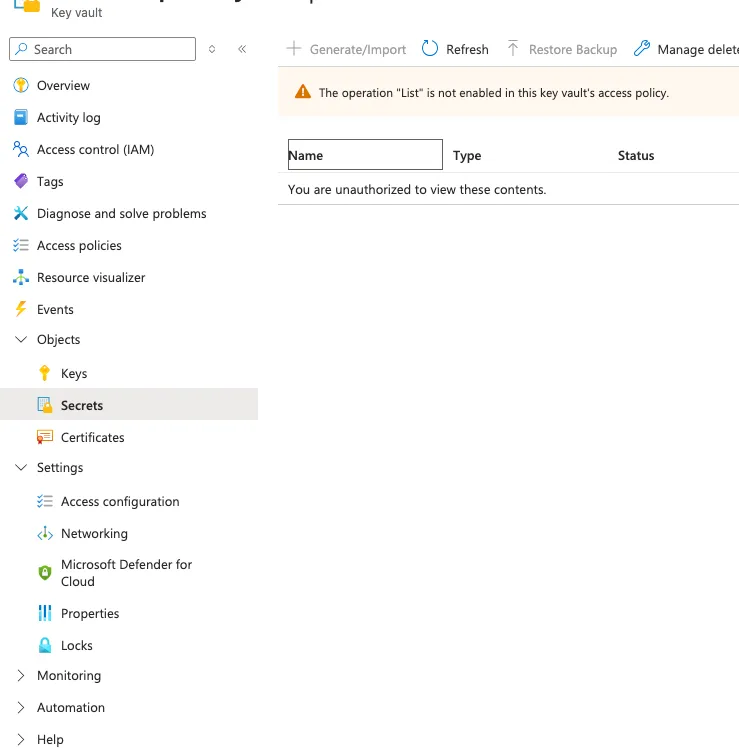Image resolution: width=739 pixels, height=756 pixels.
Task: Click the 'List is not enabled' warning text
Action: (494, 93)
